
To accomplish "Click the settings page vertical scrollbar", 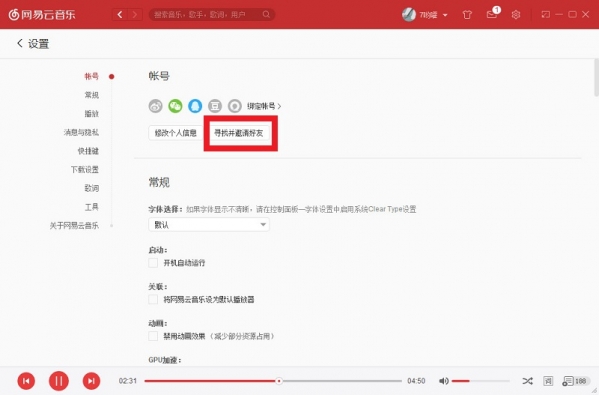I will 596,78.
